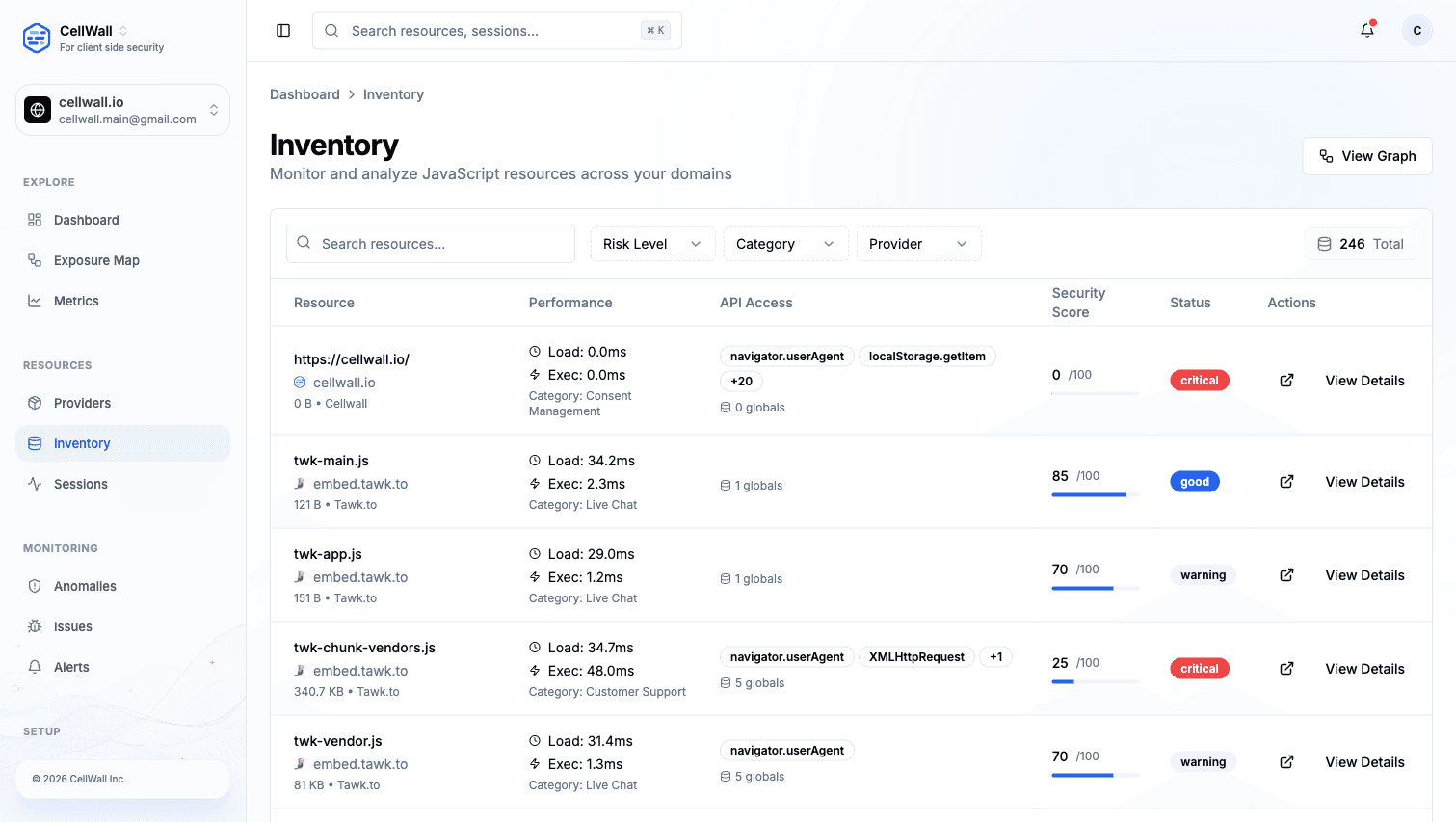
Task: Expand the cellwall.io workspace switcher
Action: tap(214, 110)
